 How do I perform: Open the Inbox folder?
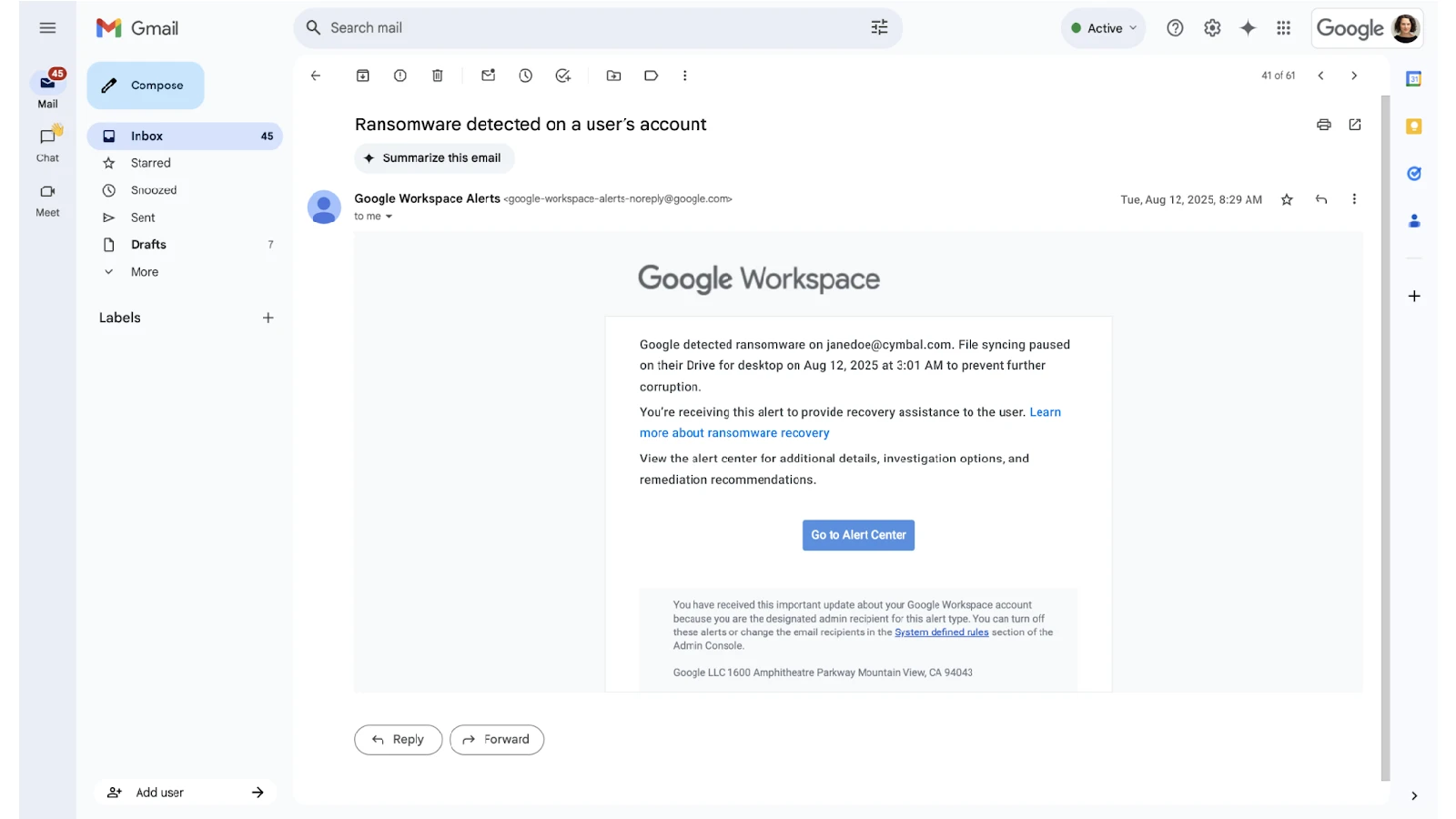coord(147,136)
